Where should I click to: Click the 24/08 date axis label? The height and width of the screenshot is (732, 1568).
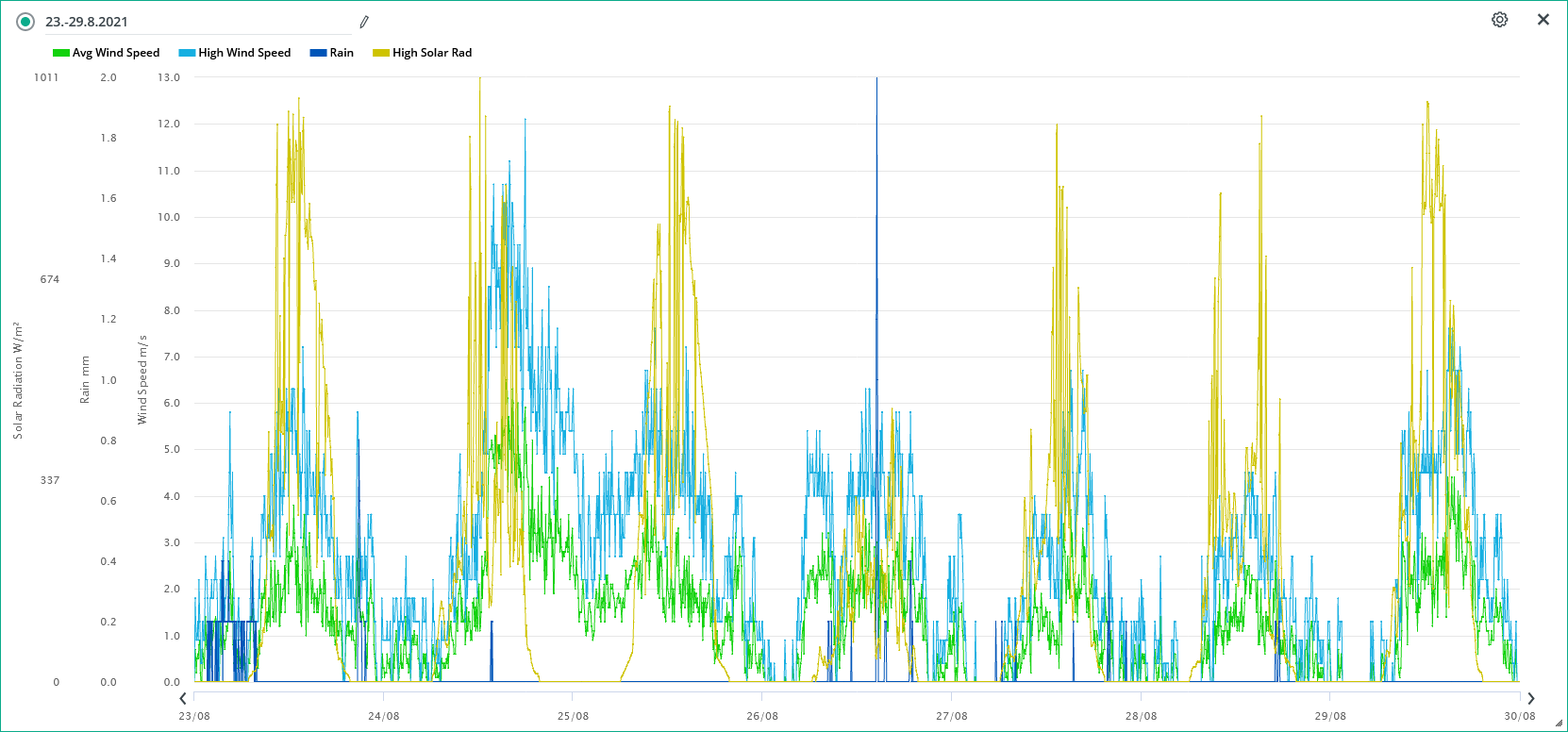pyautogui.click(x=383, y=716)
